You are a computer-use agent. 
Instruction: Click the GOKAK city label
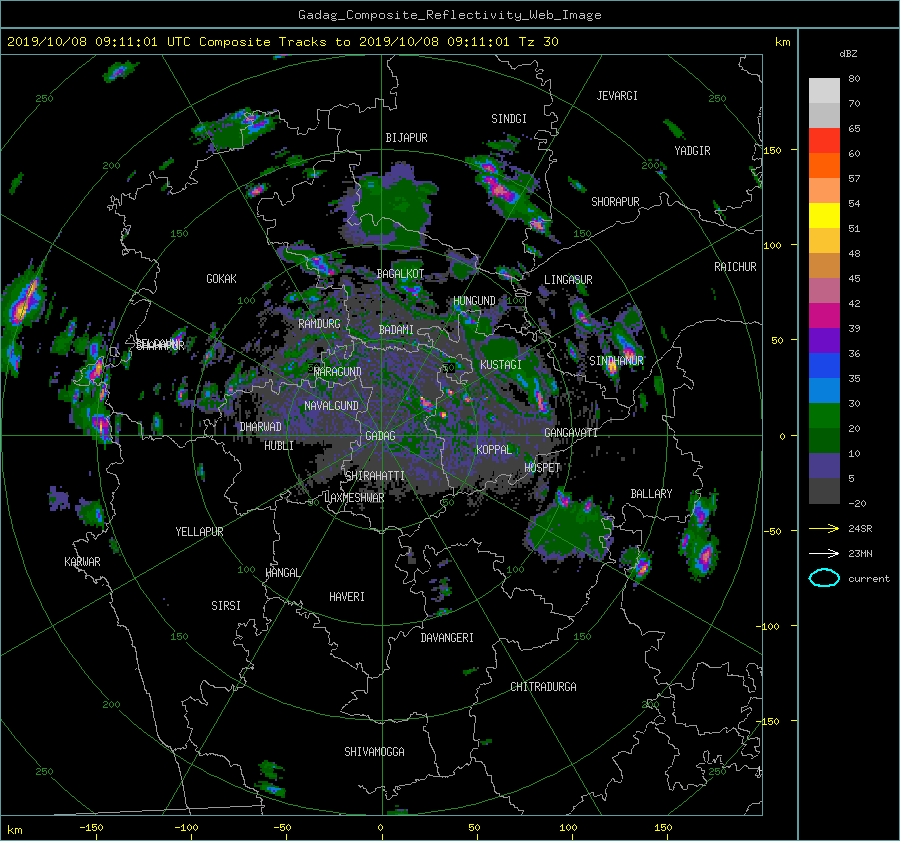pyautogui.click(x=221, y=279)
